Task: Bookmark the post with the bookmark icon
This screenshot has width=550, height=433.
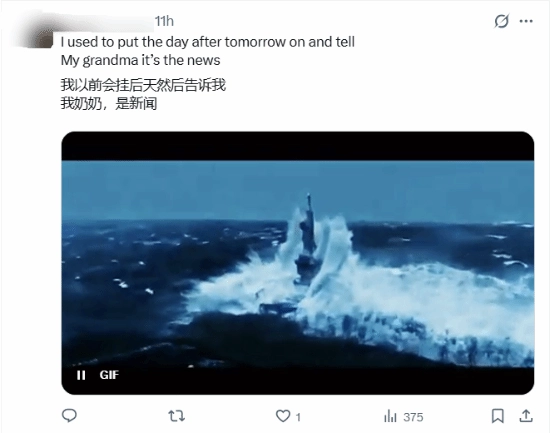Action: tap(498, 416)
